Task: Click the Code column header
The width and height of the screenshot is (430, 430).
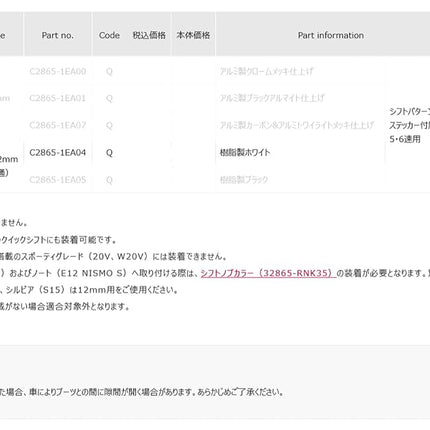Action: (x=109, y=35)
